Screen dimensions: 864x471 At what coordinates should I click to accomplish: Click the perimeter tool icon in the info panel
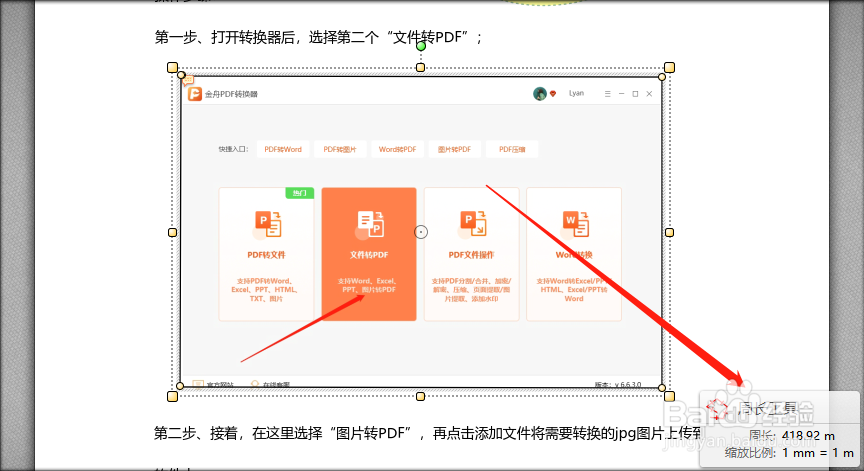click(x=717, y=409)
